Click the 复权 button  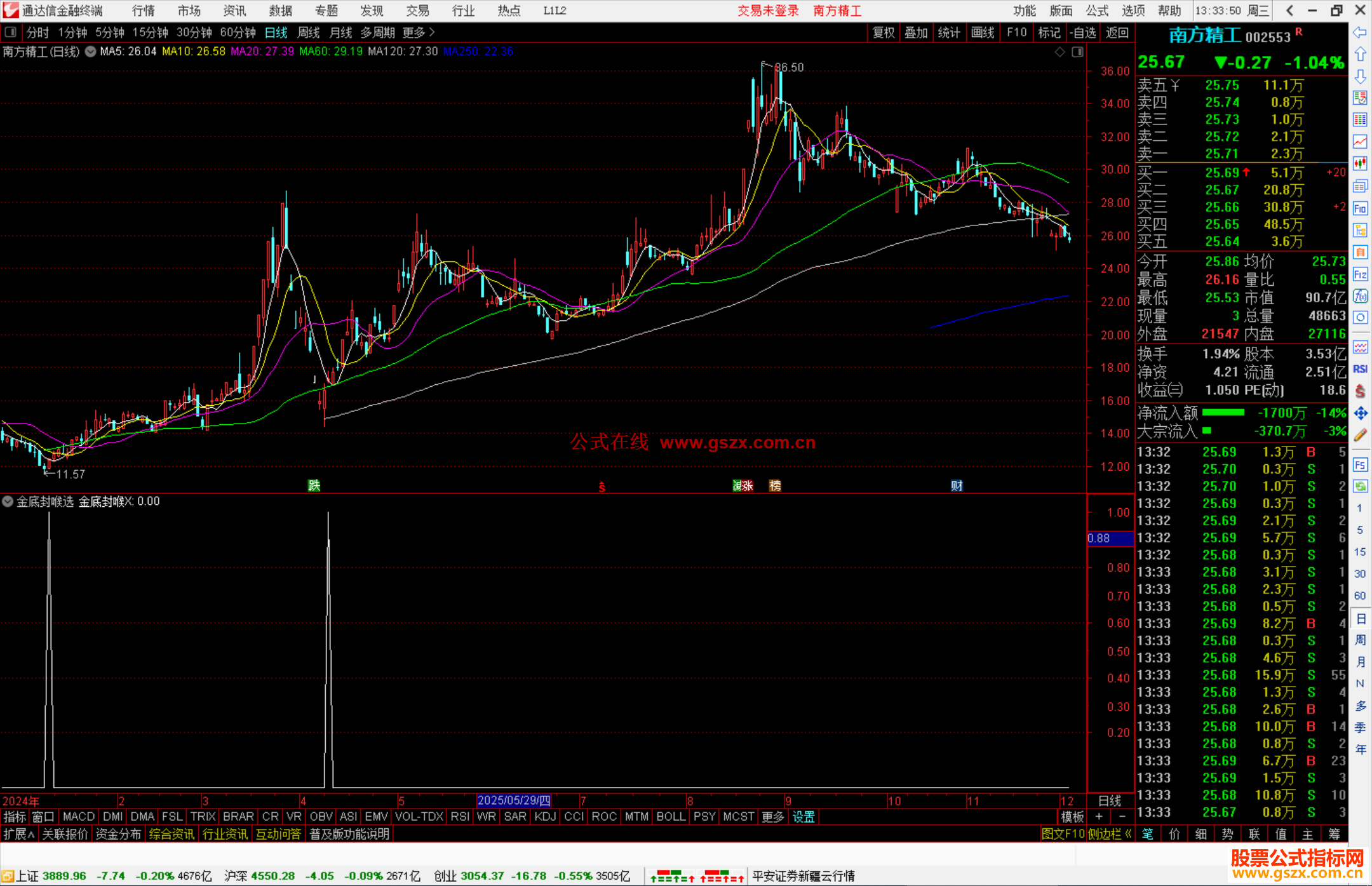pos(883,32)
